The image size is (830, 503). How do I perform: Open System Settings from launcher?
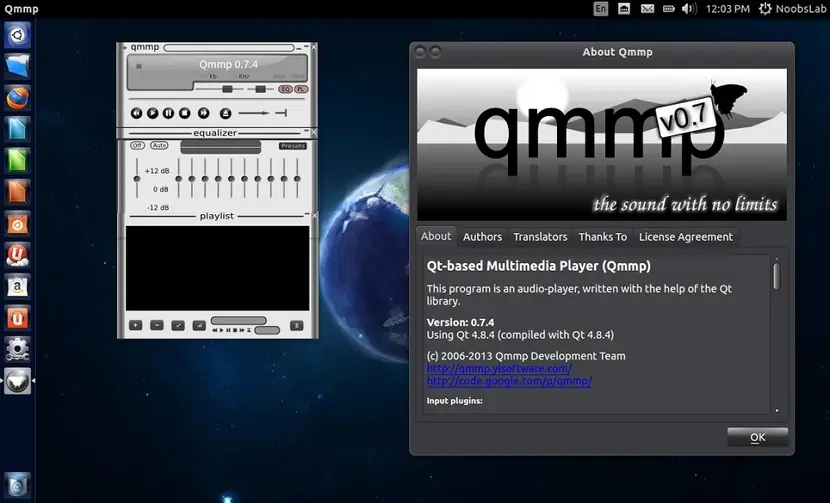tap(17, 349)
